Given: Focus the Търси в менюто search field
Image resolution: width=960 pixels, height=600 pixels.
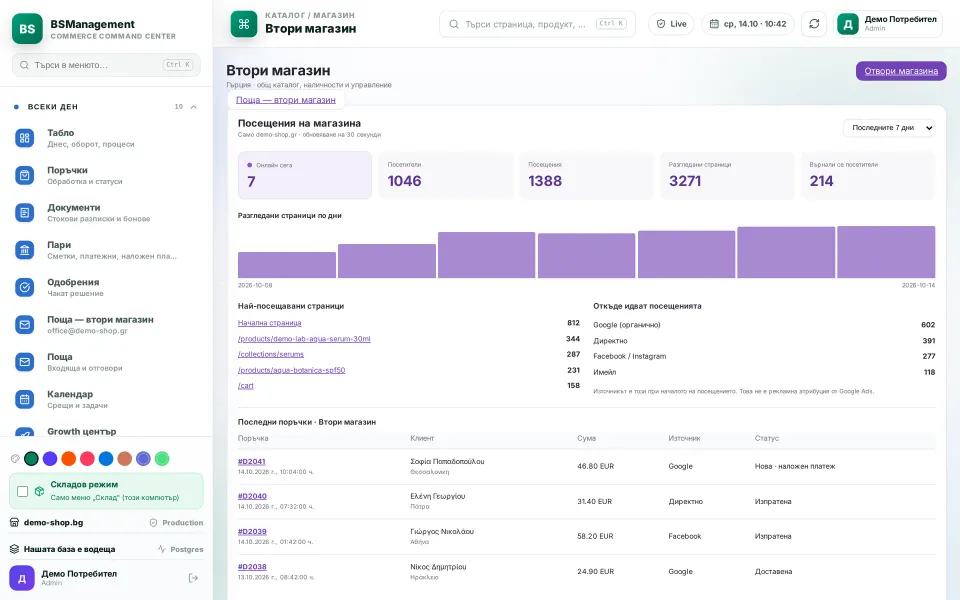Looking at the screenshot, I should pos(106,65).
